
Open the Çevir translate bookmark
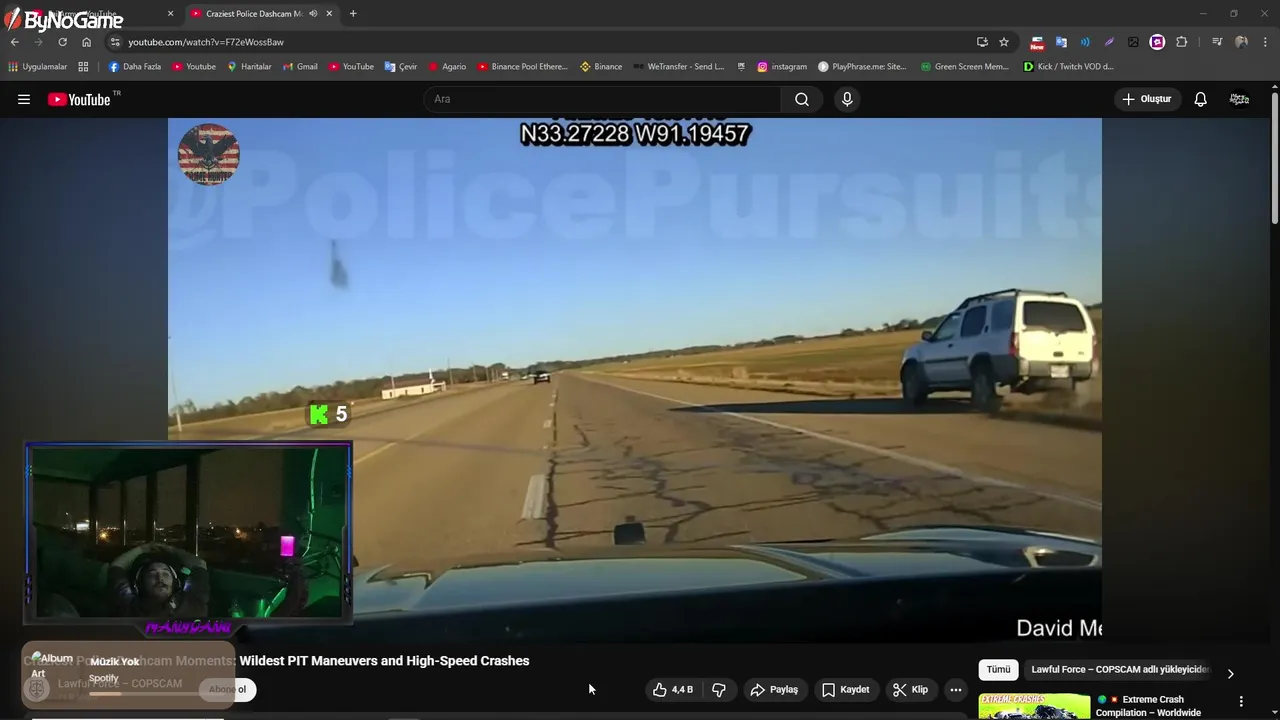click(401, 67)
